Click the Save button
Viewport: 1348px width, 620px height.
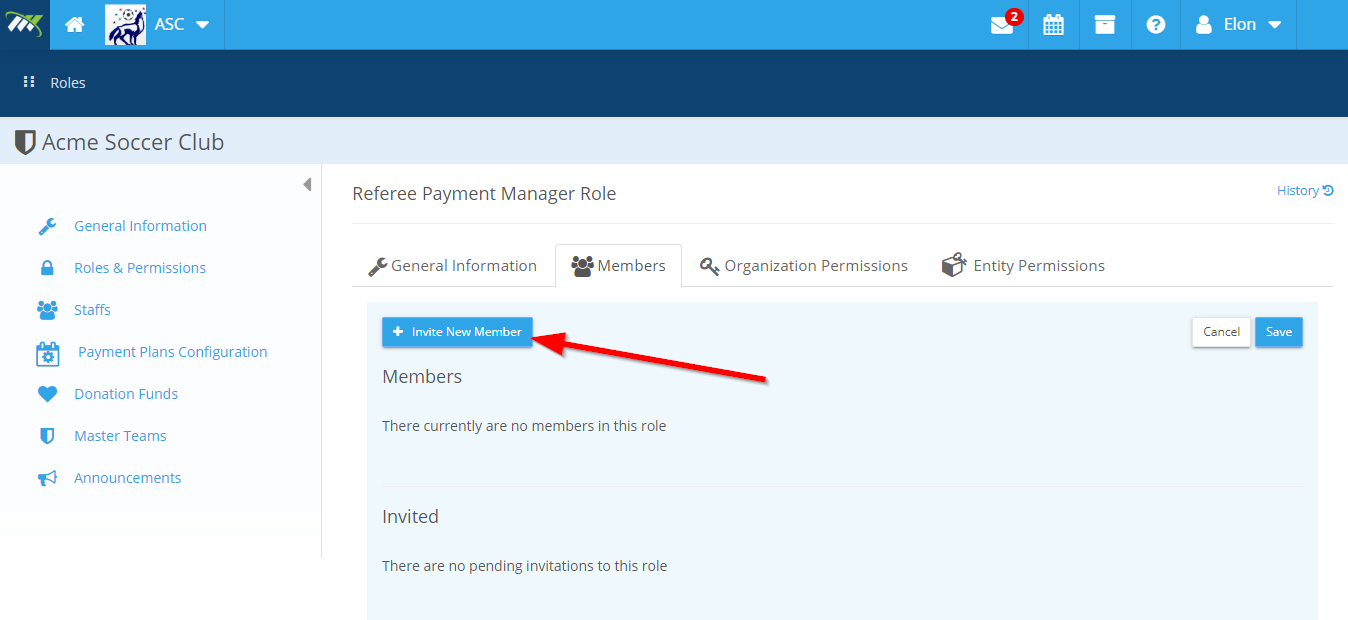(x=1279, y=332)
